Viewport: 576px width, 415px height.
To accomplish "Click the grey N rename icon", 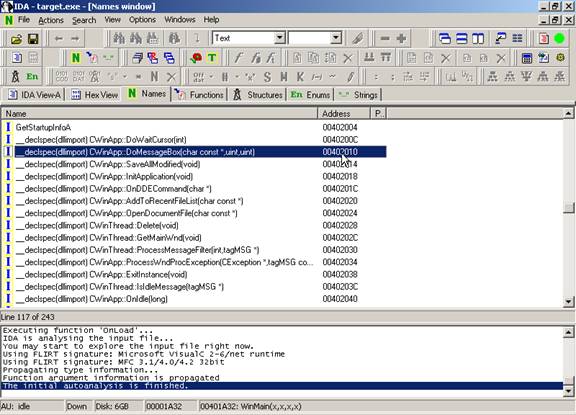I will (x=154, y=77).
